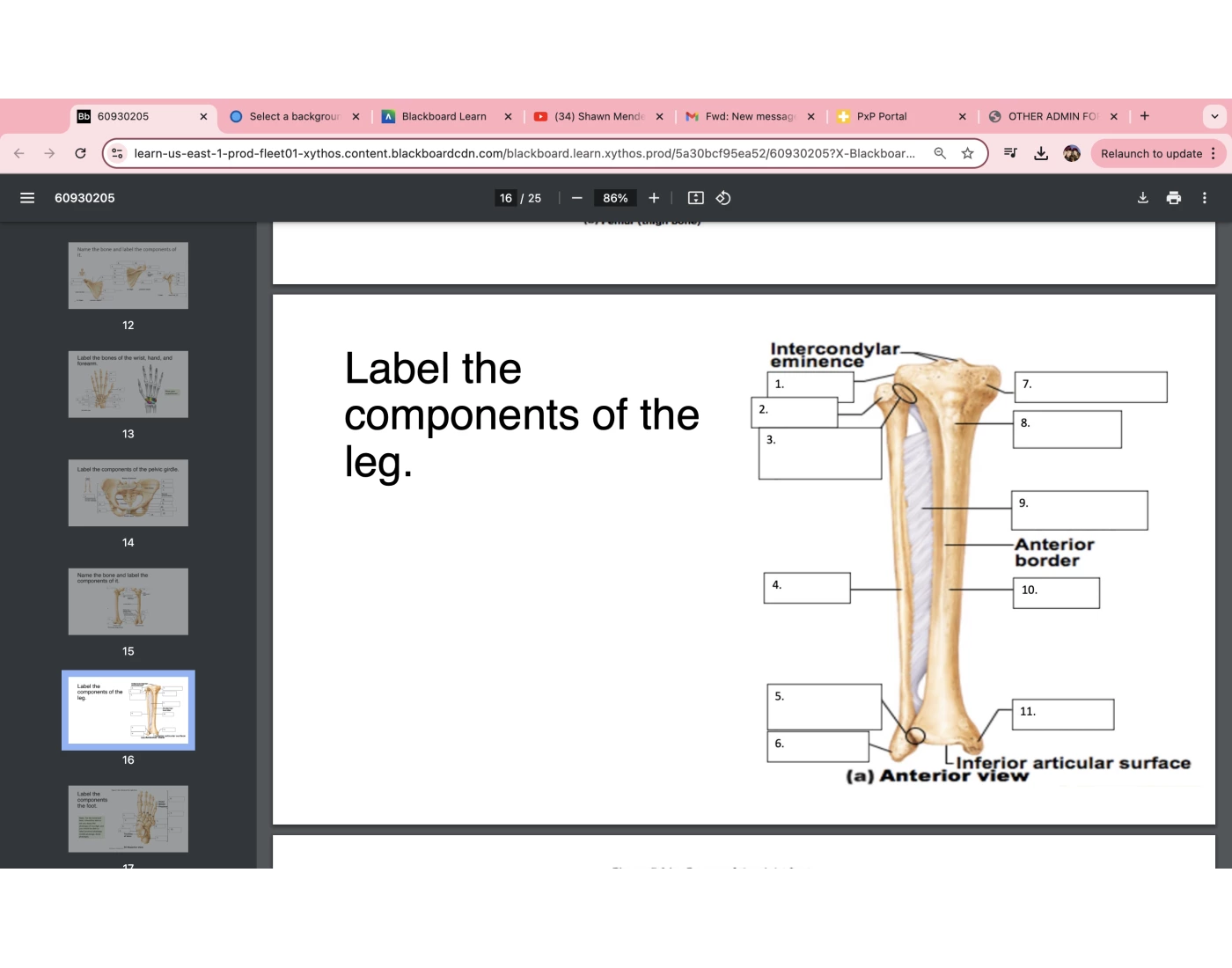Close the Blackboard Learn tab
This screenshot has width=1232, height=968.
click(508, 116)
